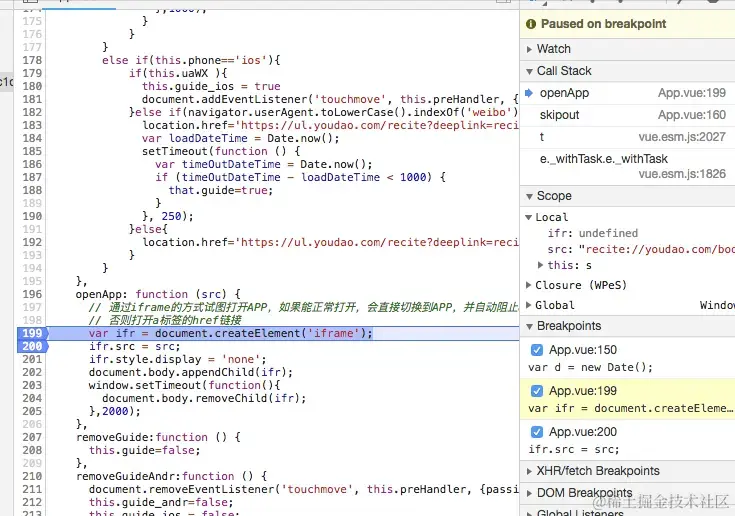Open vue.esm.js:2027 source link
Screen dimensions: 735x516
click(682, 137)
